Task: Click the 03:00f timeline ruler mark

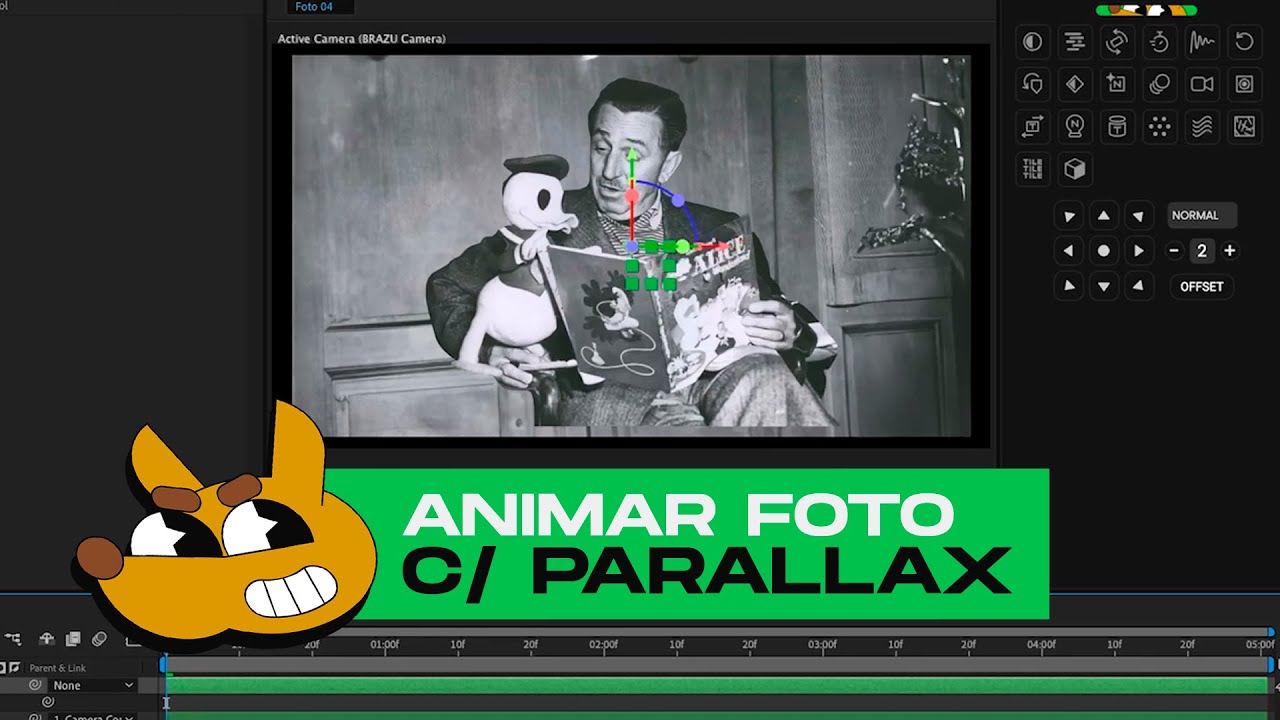Action: [822, 645]
